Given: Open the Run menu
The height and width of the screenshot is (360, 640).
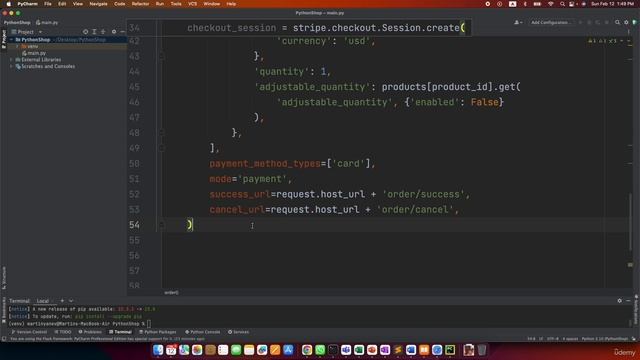Looking at the screenshot, I should (160, 4).
